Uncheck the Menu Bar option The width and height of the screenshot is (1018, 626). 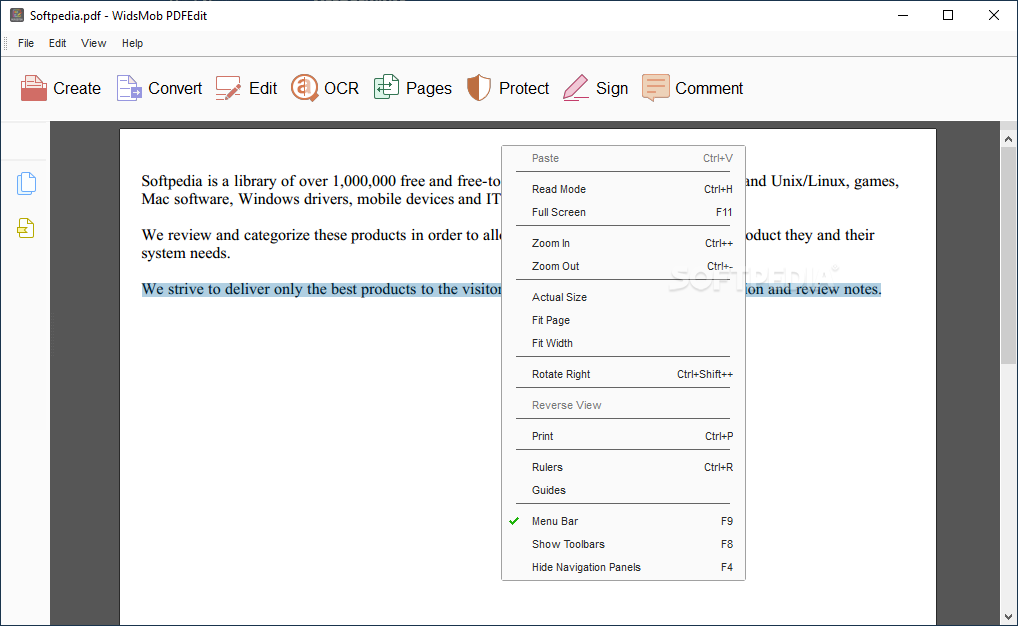pyautogui.click(x=623, y=521)
